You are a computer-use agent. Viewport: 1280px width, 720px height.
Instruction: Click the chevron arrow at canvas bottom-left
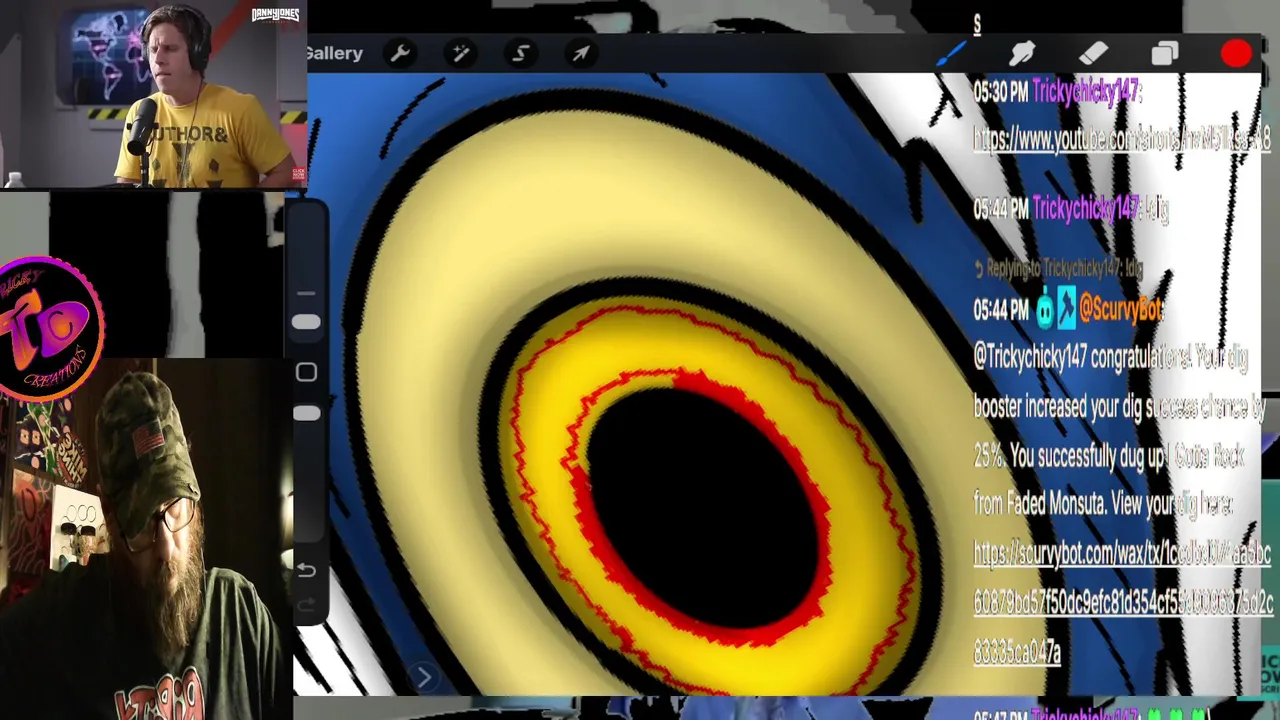click(423, 677)
